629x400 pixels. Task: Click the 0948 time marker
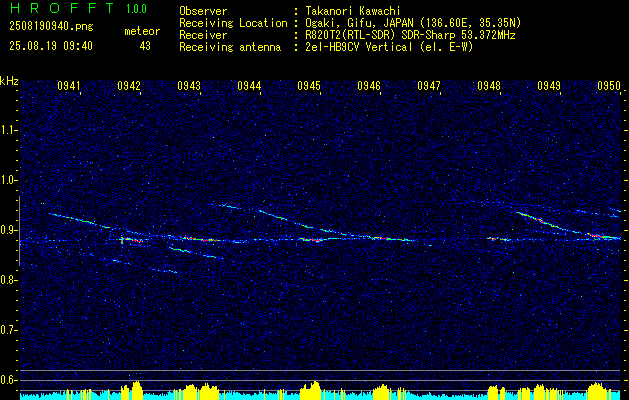pyautogui.click(x=489, y=86)
